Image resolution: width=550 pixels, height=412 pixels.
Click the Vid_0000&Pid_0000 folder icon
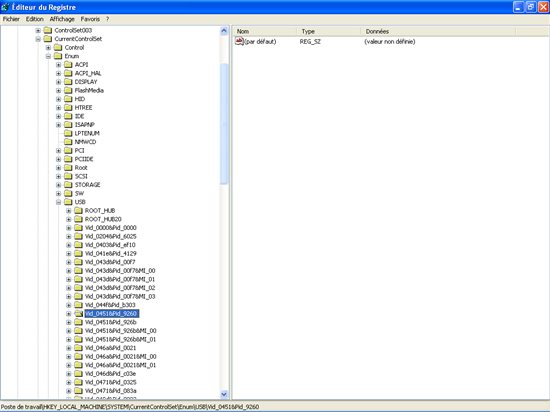78,228
